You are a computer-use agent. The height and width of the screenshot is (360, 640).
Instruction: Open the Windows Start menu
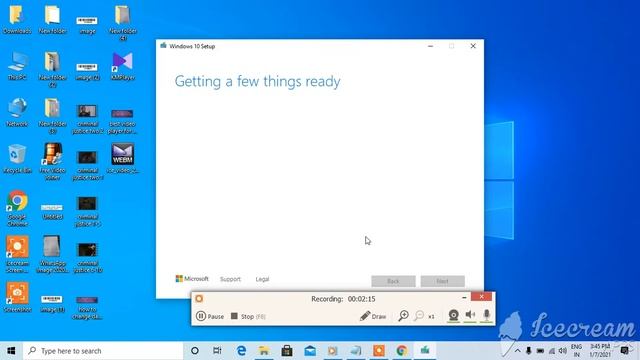(11, 351)
